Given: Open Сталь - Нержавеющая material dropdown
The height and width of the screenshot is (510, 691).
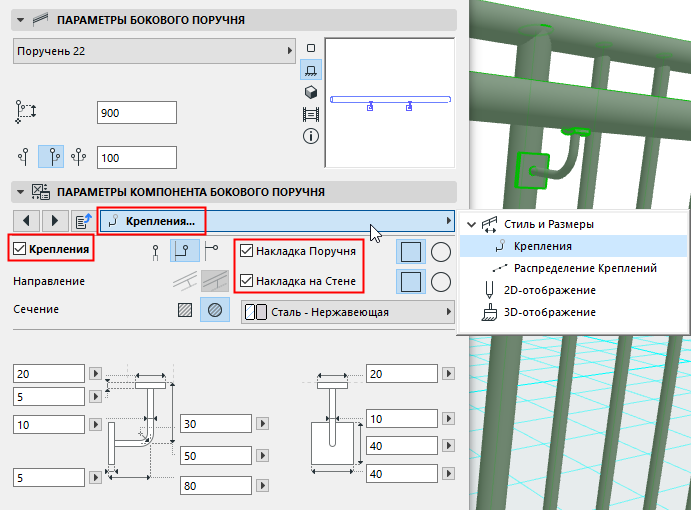Looking at the screenshot, I should pyautogui.click(x=348, y=312).
